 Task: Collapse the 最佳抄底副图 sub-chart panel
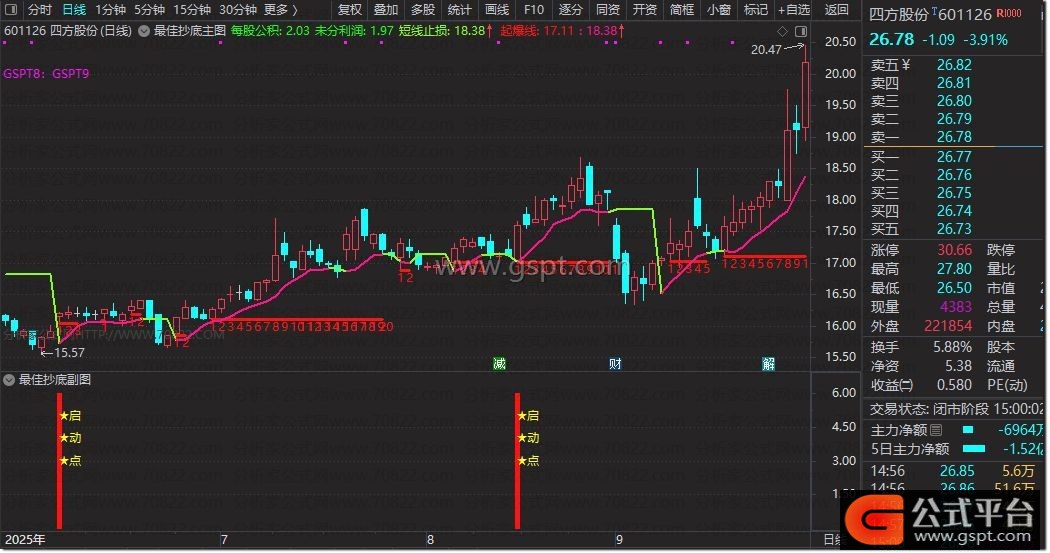coord(9,380)
